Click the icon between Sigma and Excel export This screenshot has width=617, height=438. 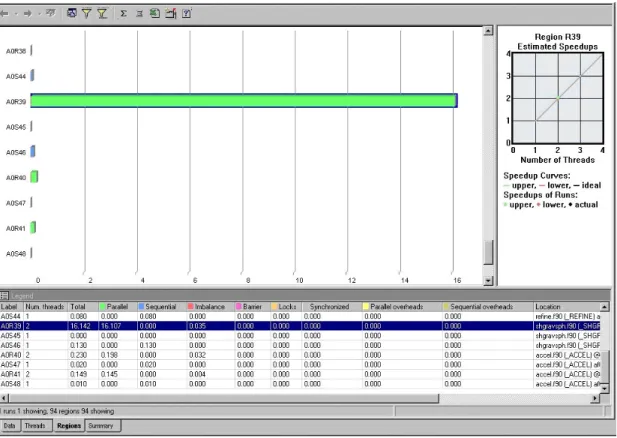point(139,13)
